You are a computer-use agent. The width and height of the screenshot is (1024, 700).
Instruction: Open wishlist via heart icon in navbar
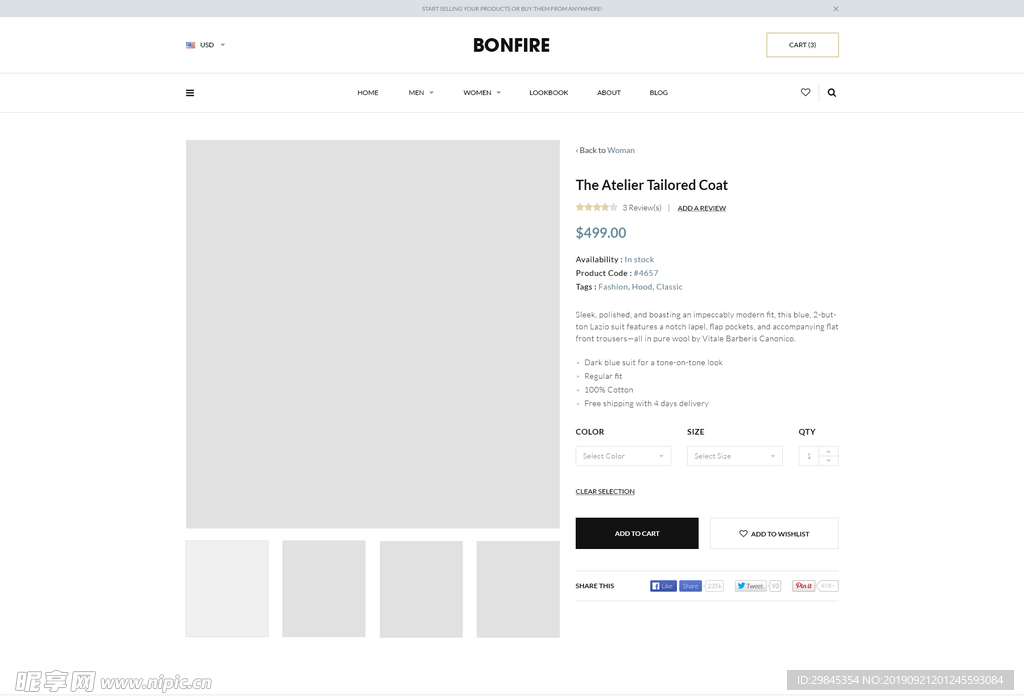[805, 92]
